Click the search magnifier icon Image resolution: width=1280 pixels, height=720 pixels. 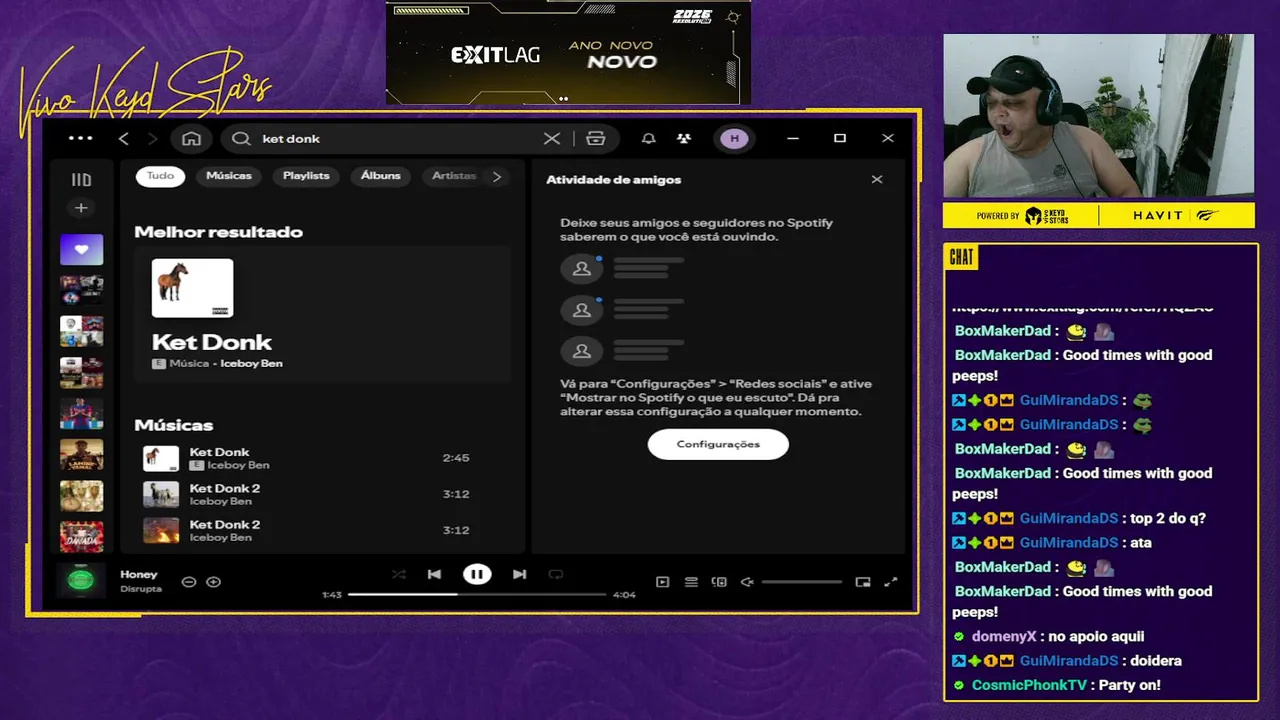(241, 139)
